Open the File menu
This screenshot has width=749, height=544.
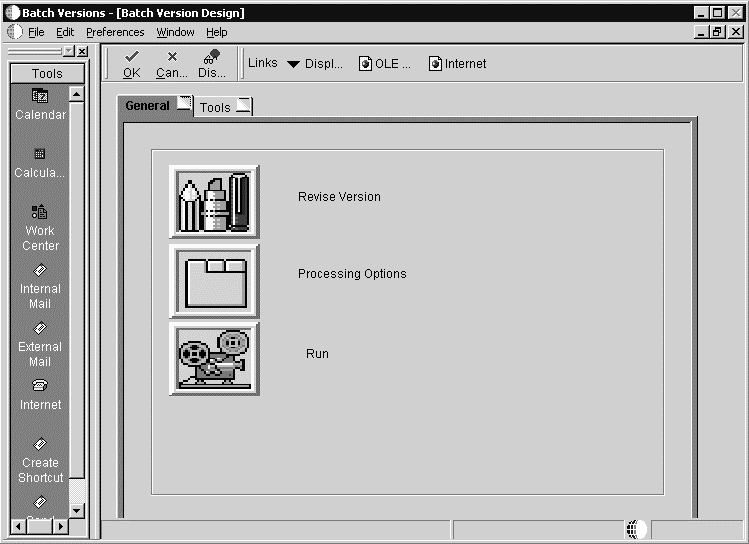[36, 32]
